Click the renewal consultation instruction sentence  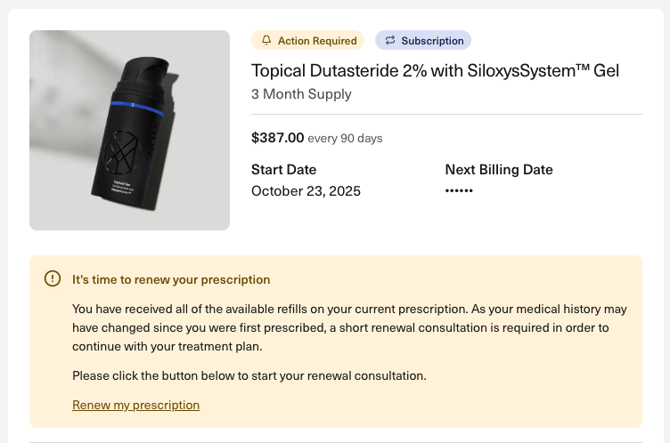click(249, 376)
